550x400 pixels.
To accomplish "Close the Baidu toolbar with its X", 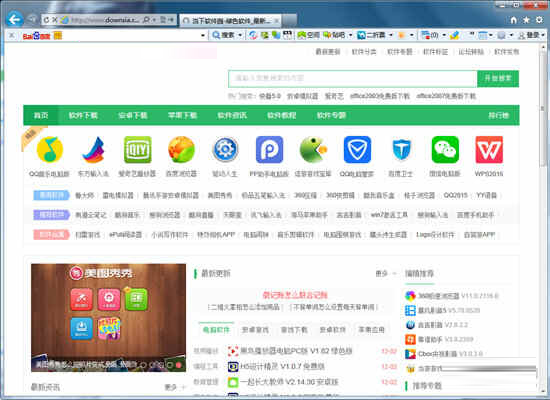I will [x=12, y=35].
